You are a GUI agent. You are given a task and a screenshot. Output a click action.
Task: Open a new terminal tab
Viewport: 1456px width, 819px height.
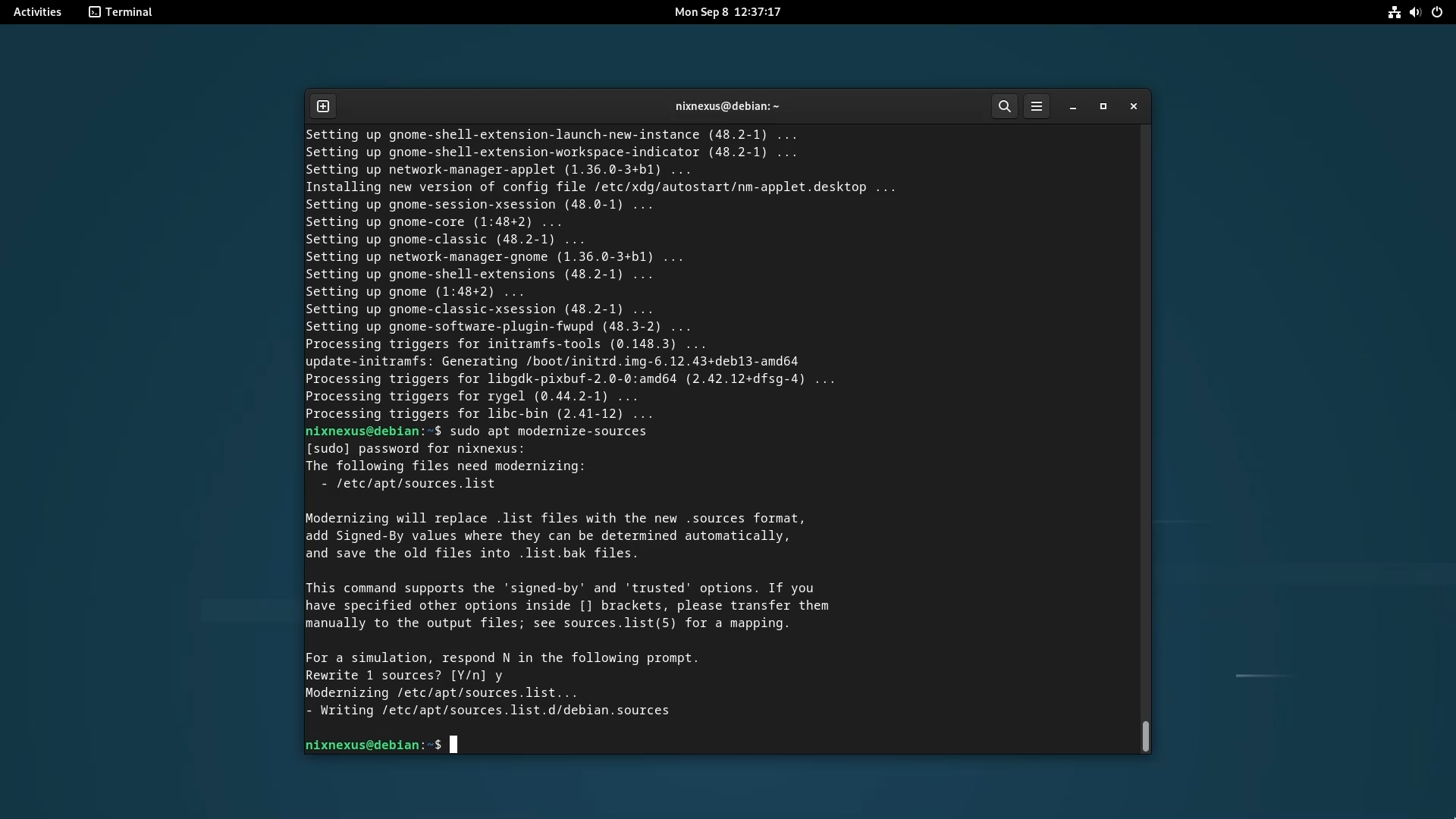click(323, 106)
